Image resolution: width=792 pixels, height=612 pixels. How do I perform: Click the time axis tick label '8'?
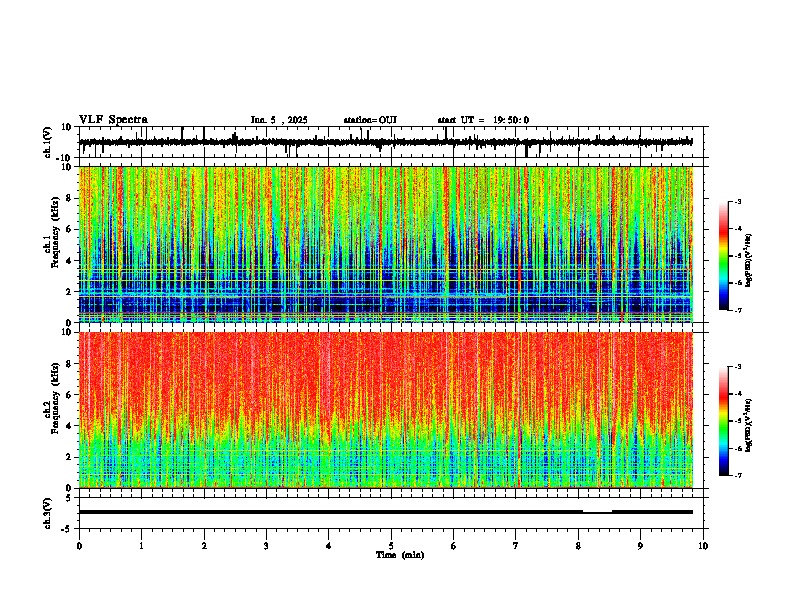pos(578,546)
